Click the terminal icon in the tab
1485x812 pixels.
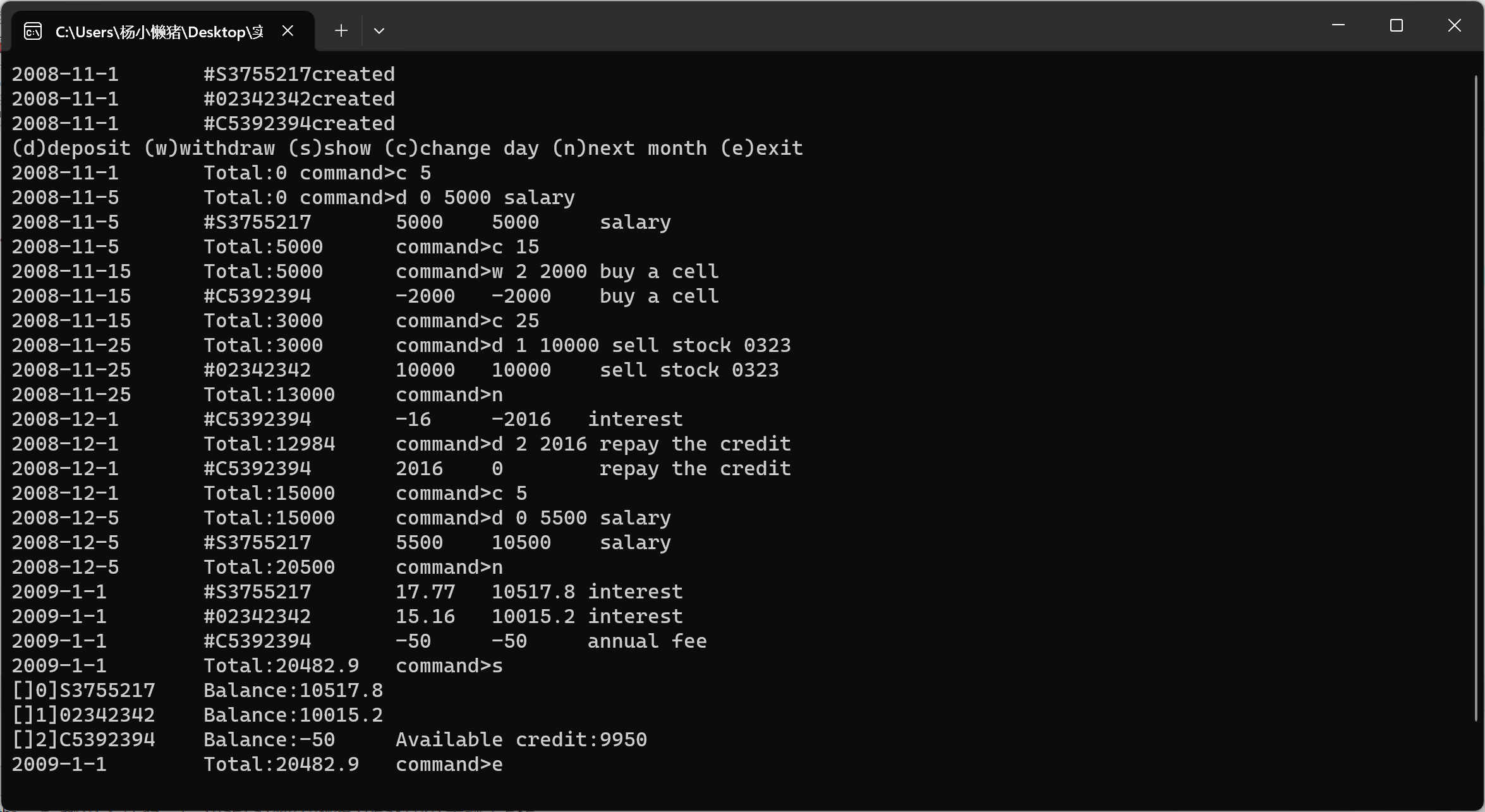pos(33,31)
